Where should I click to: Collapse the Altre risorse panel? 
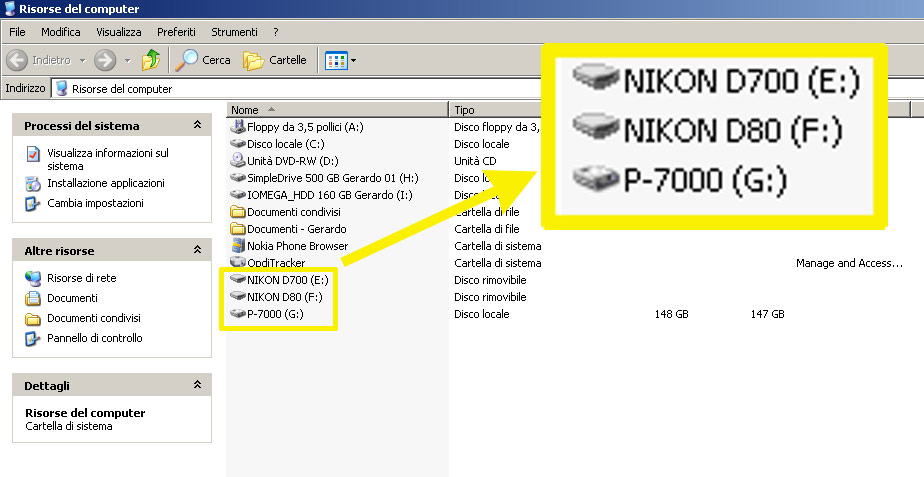tap(197, 250)
